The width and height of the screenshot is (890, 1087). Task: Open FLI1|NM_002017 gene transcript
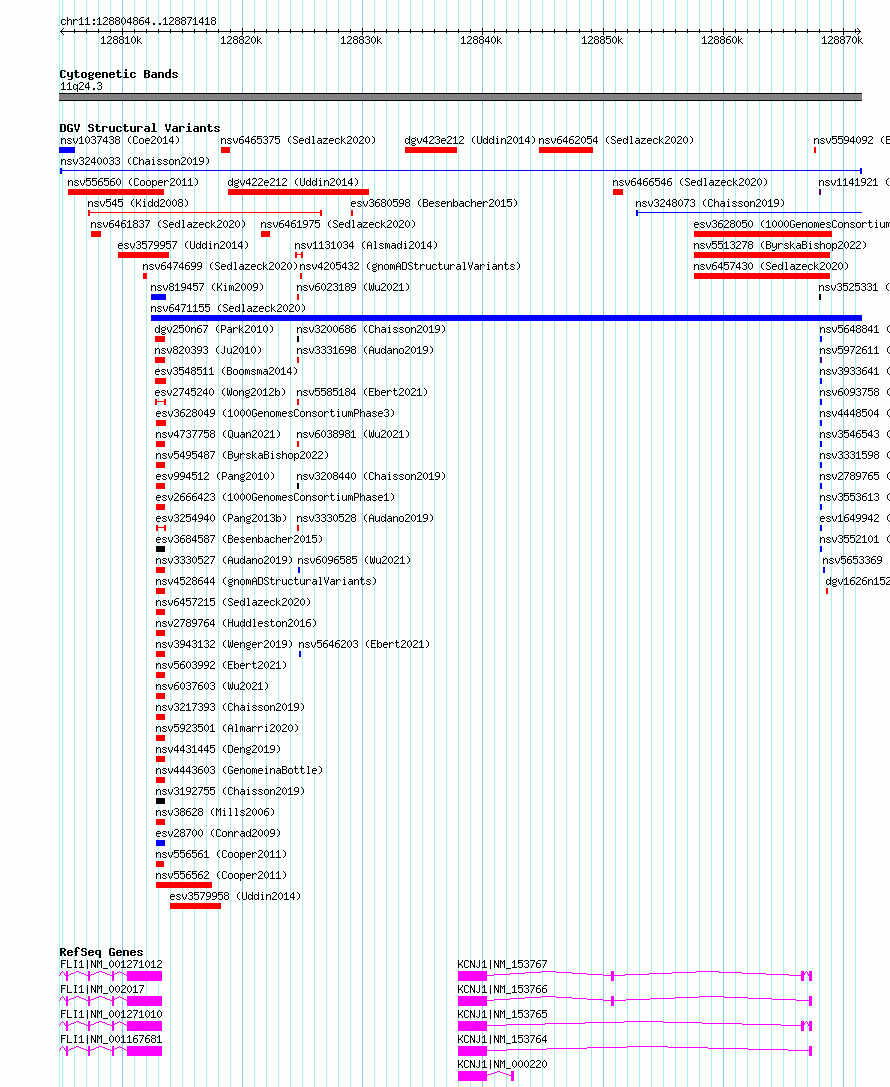[x=111, y=1001]
